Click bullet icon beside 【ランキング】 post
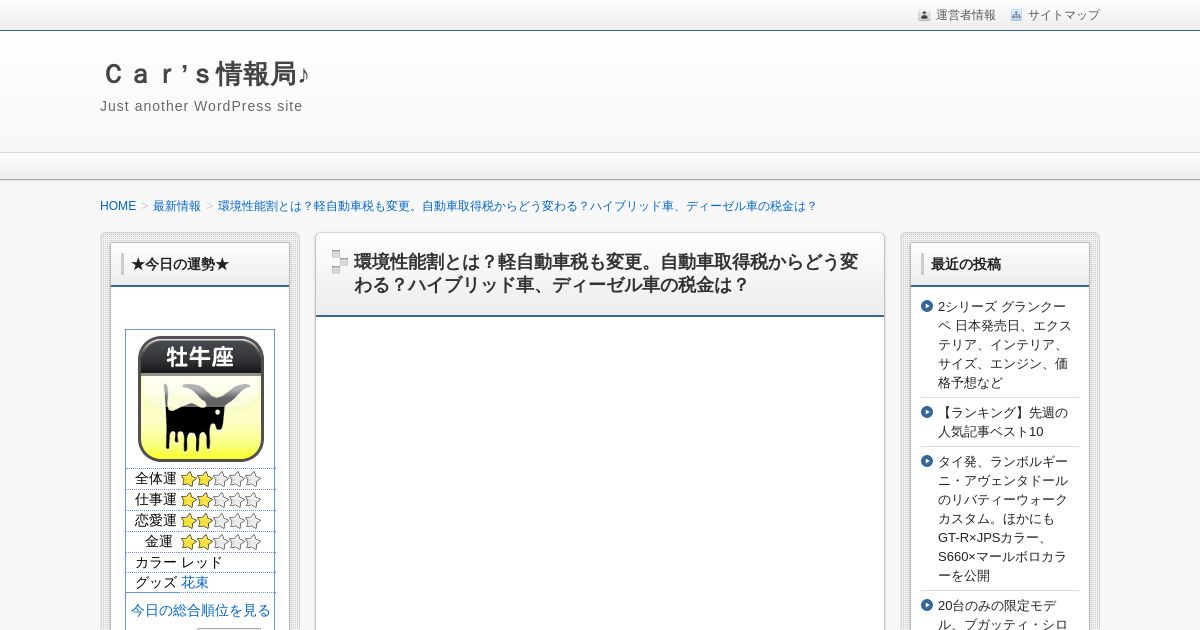The height and width of the screenshot is (630, 1200). pos(927,412)
